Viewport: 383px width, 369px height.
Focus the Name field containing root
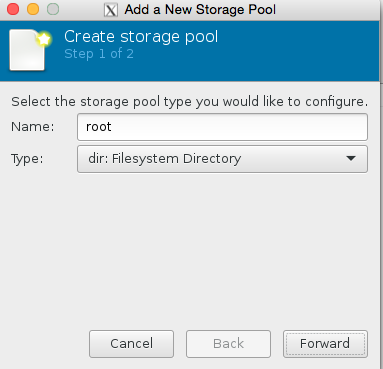click(x=222, y=127)
